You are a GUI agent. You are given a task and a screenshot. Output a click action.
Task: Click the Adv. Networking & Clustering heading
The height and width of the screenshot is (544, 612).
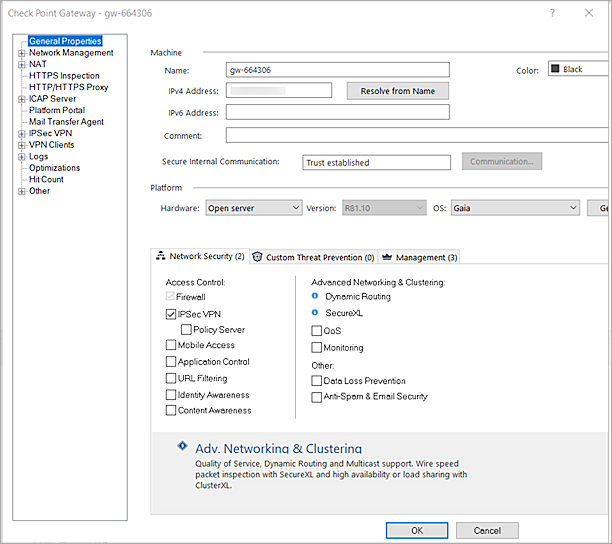(x=278, y=448)
